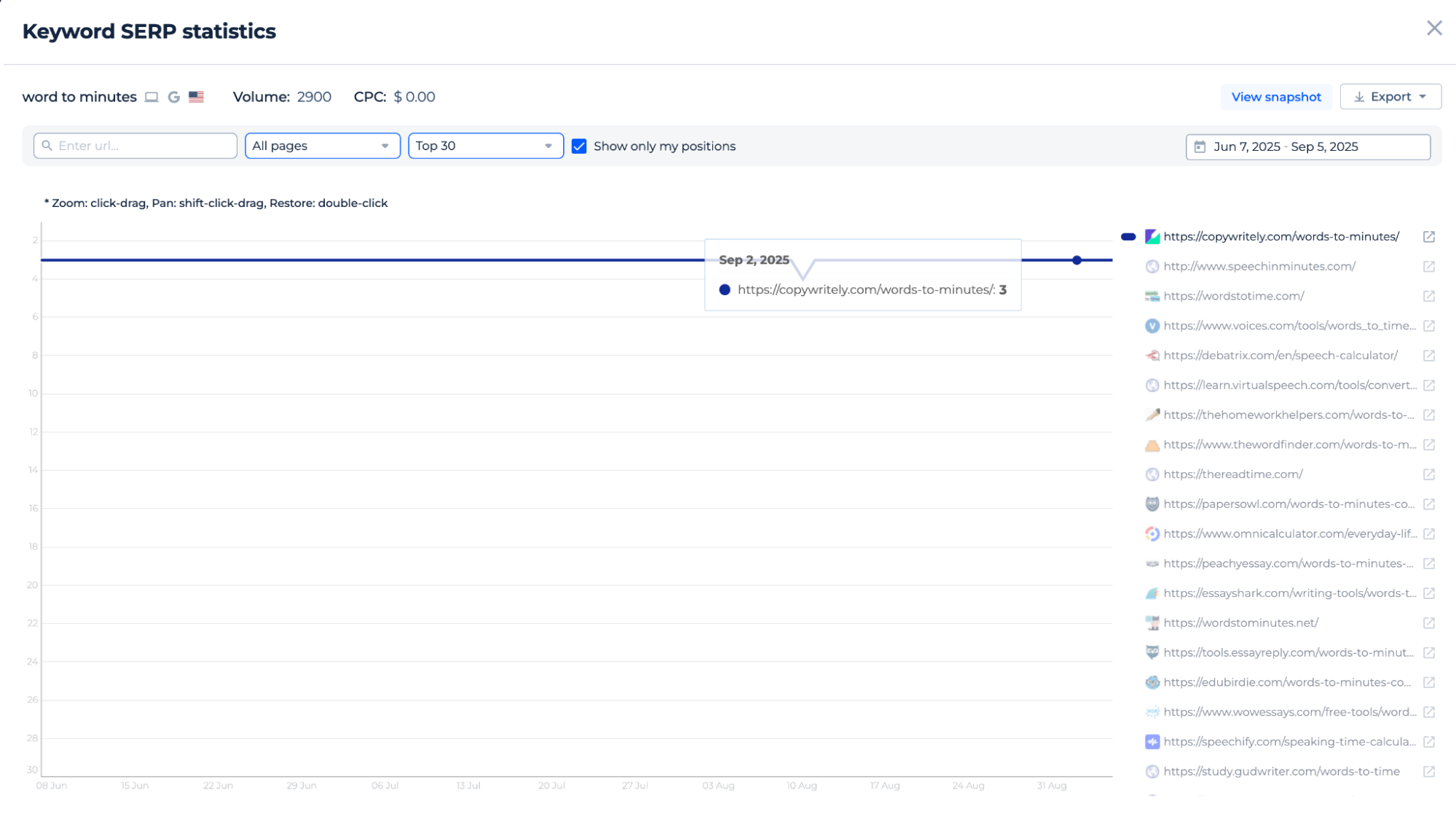The image size is (1456, 833).
Task: Click the desktop device icon beside keyword
Action: [x=151, y=97]
